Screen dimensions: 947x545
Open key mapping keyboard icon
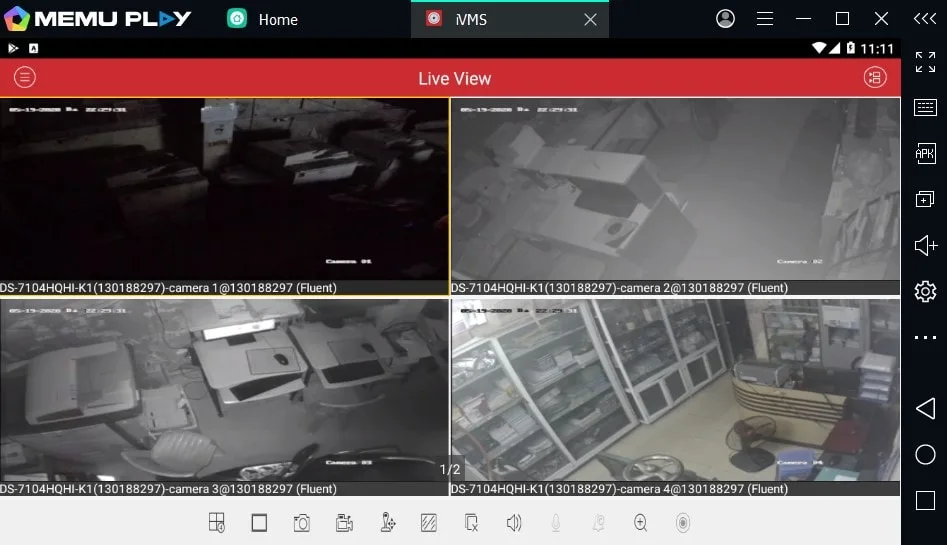[x=925, y=108]
